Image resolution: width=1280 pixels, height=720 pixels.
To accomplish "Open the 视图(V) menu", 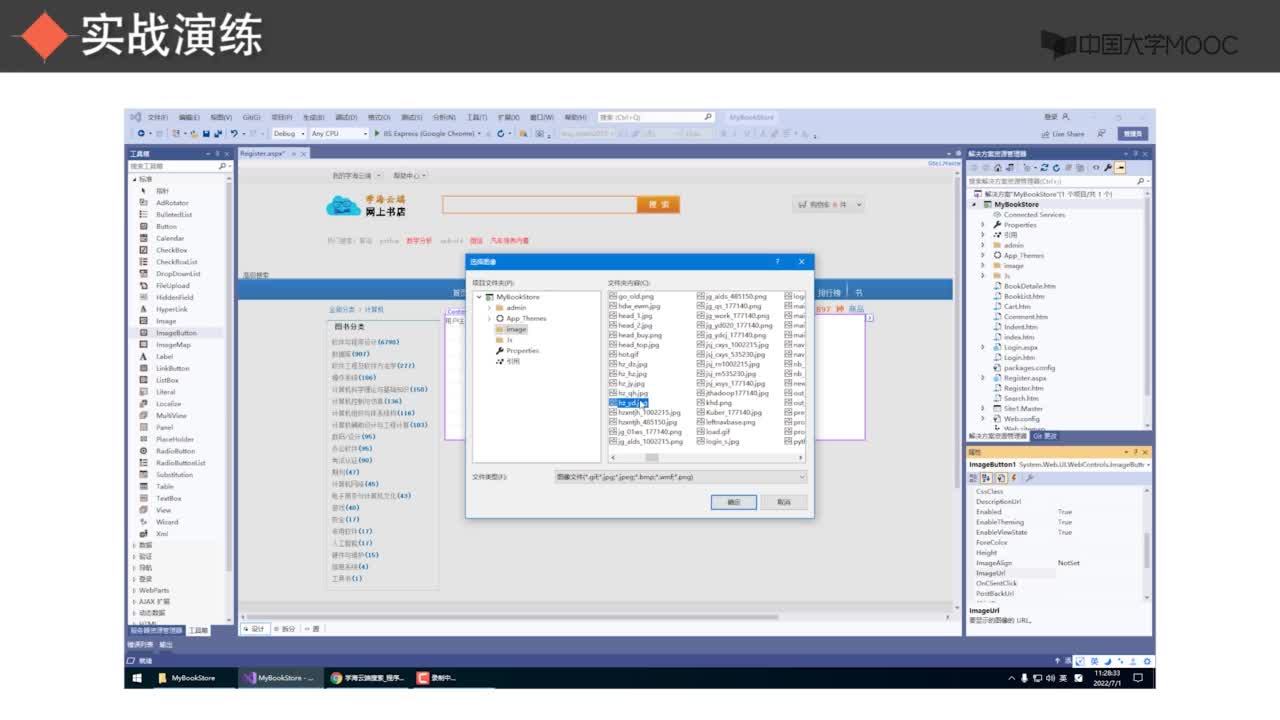I will (x=221, y=117).
